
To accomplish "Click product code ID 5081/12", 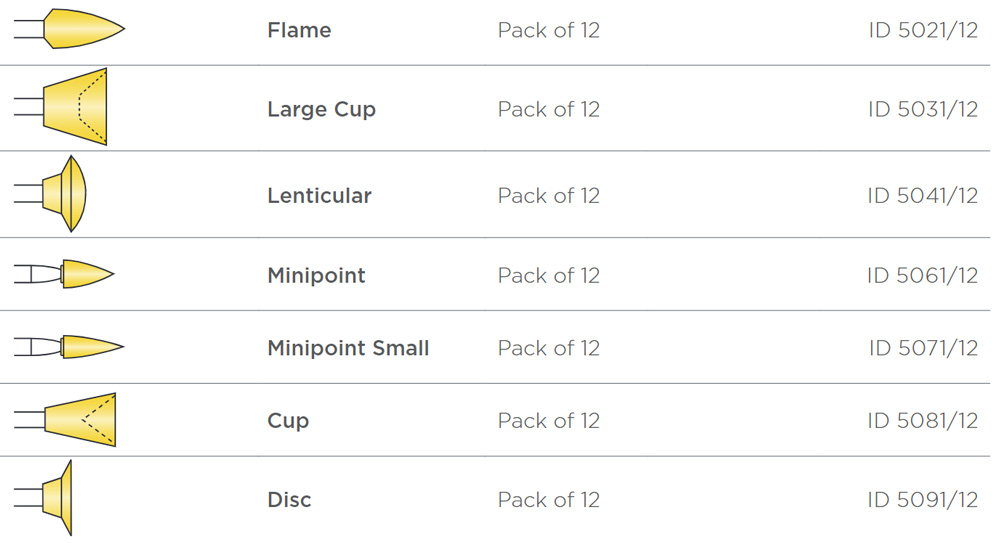I will click(922, 421).
